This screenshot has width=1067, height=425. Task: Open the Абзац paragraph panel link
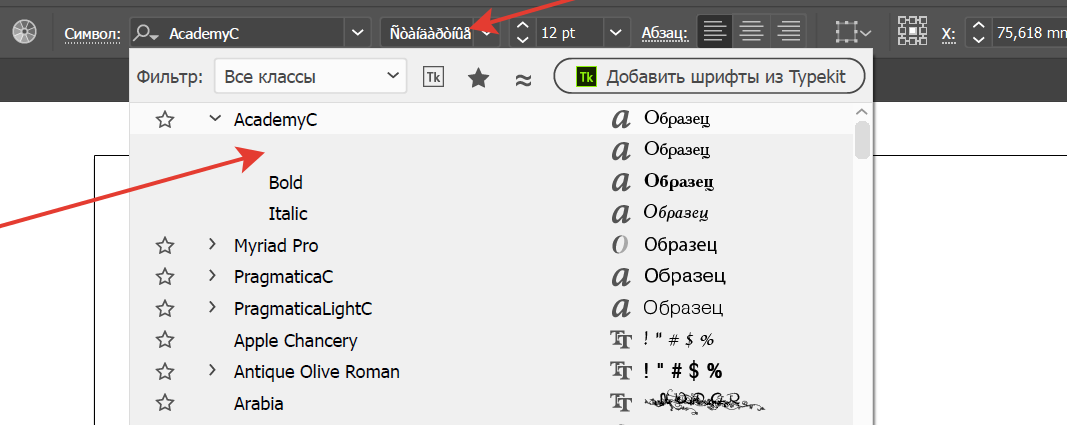(x=665, y=33)
